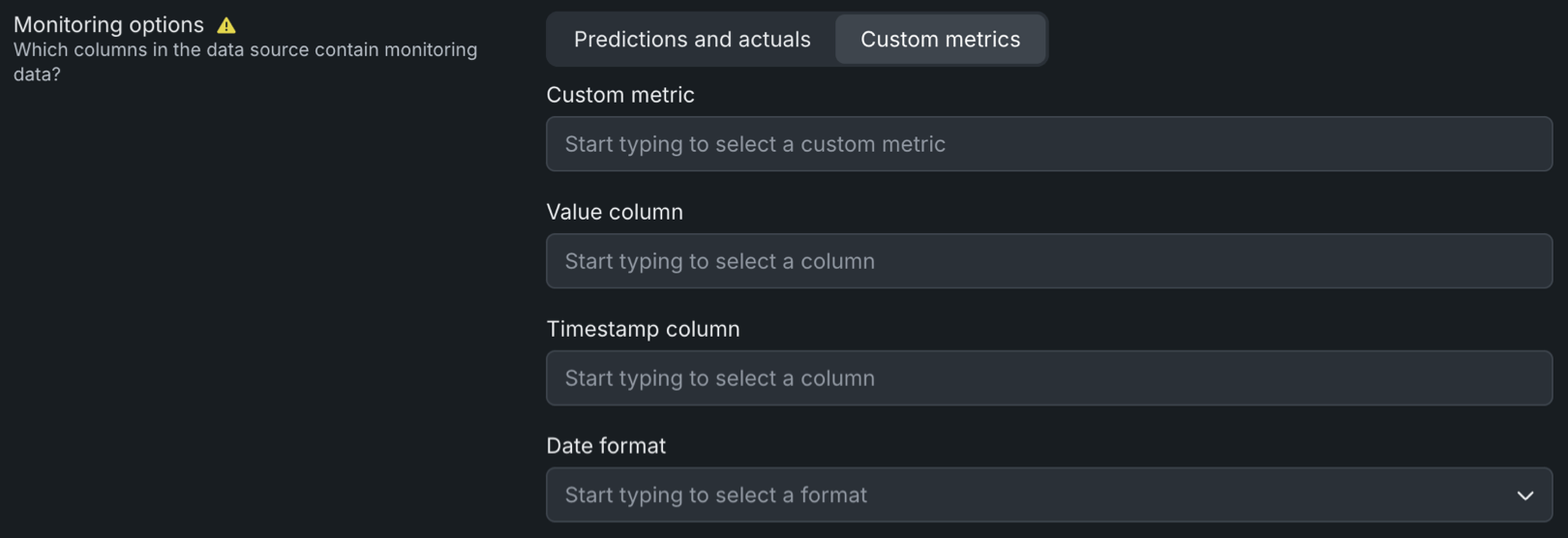Click the Timestamp column label
Image resolution: width=1568 pixels, height=538 pixels.
click(643, 329)
